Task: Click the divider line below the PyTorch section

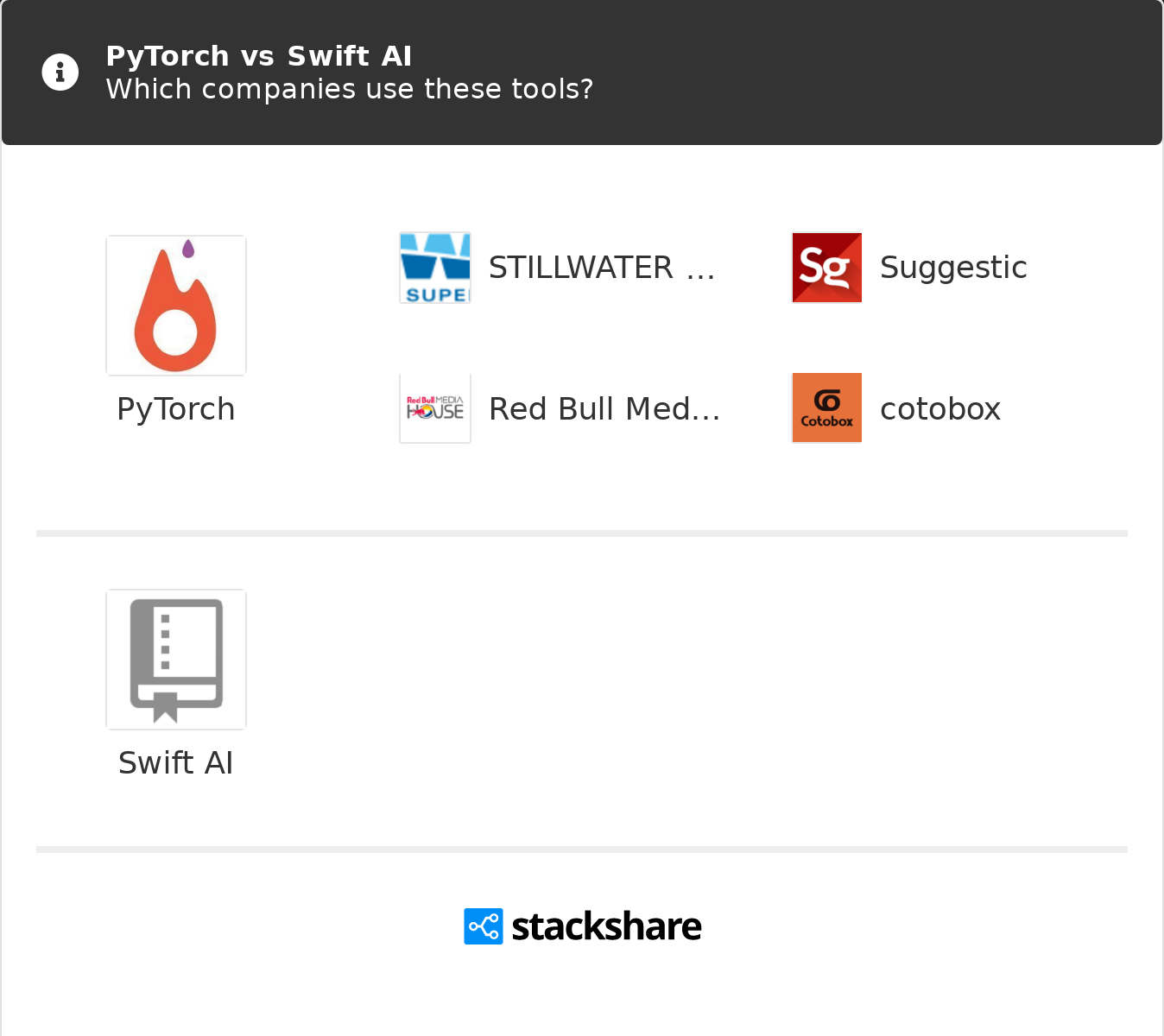Action: click(582, 534)
